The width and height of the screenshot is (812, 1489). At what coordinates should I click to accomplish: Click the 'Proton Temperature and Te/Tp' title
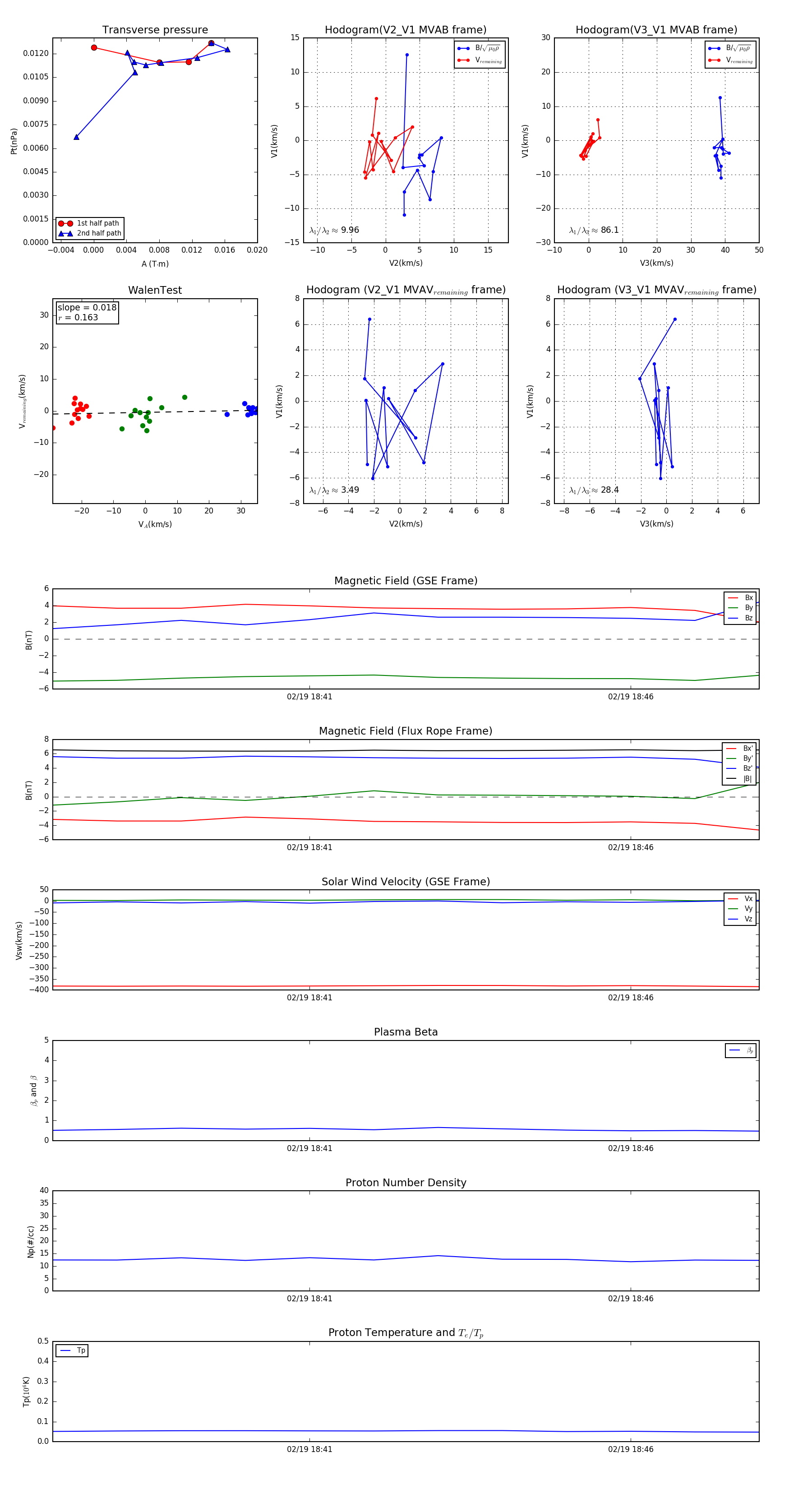click(x=406, y=1333)
